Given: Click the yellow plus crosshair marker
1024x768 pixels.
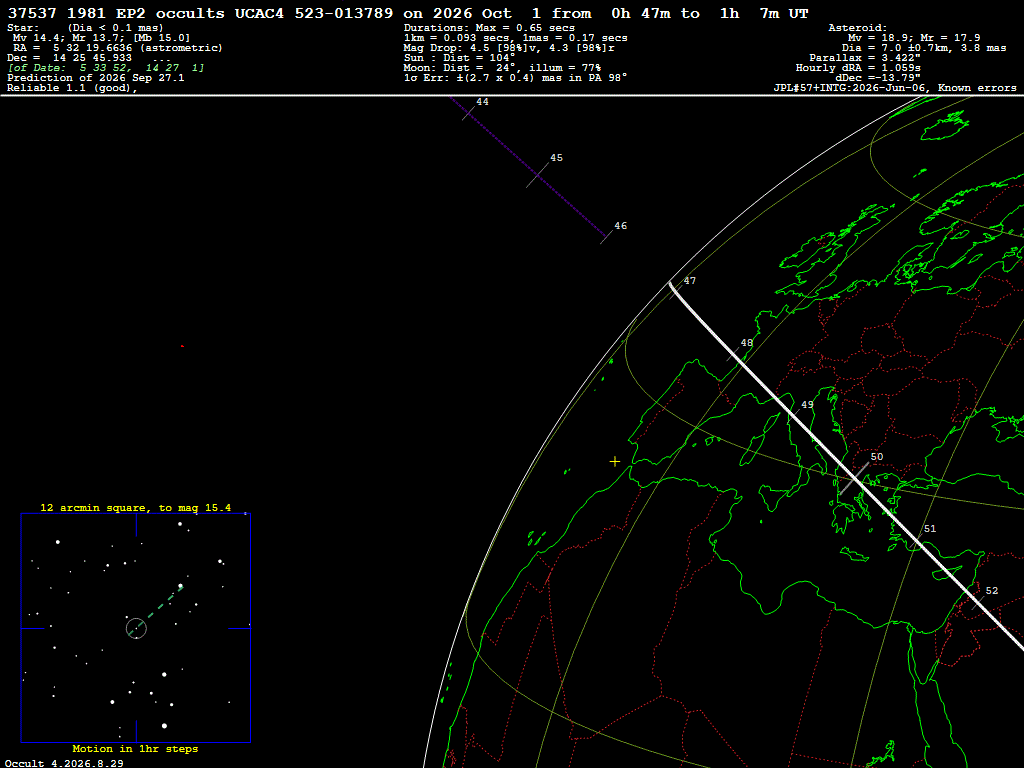Looking at the screenshot, I should [x=615, y=462].
